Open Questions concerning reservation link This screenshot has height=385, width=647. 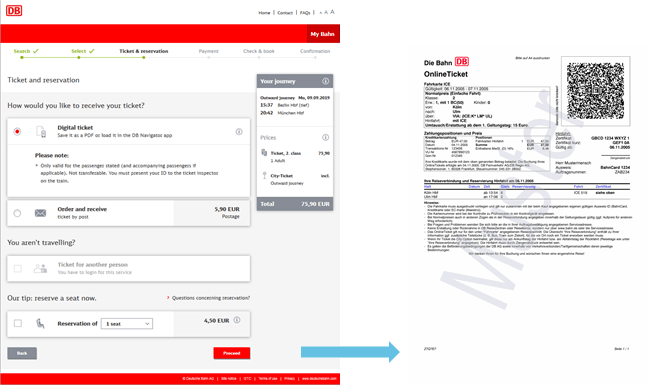211,298
